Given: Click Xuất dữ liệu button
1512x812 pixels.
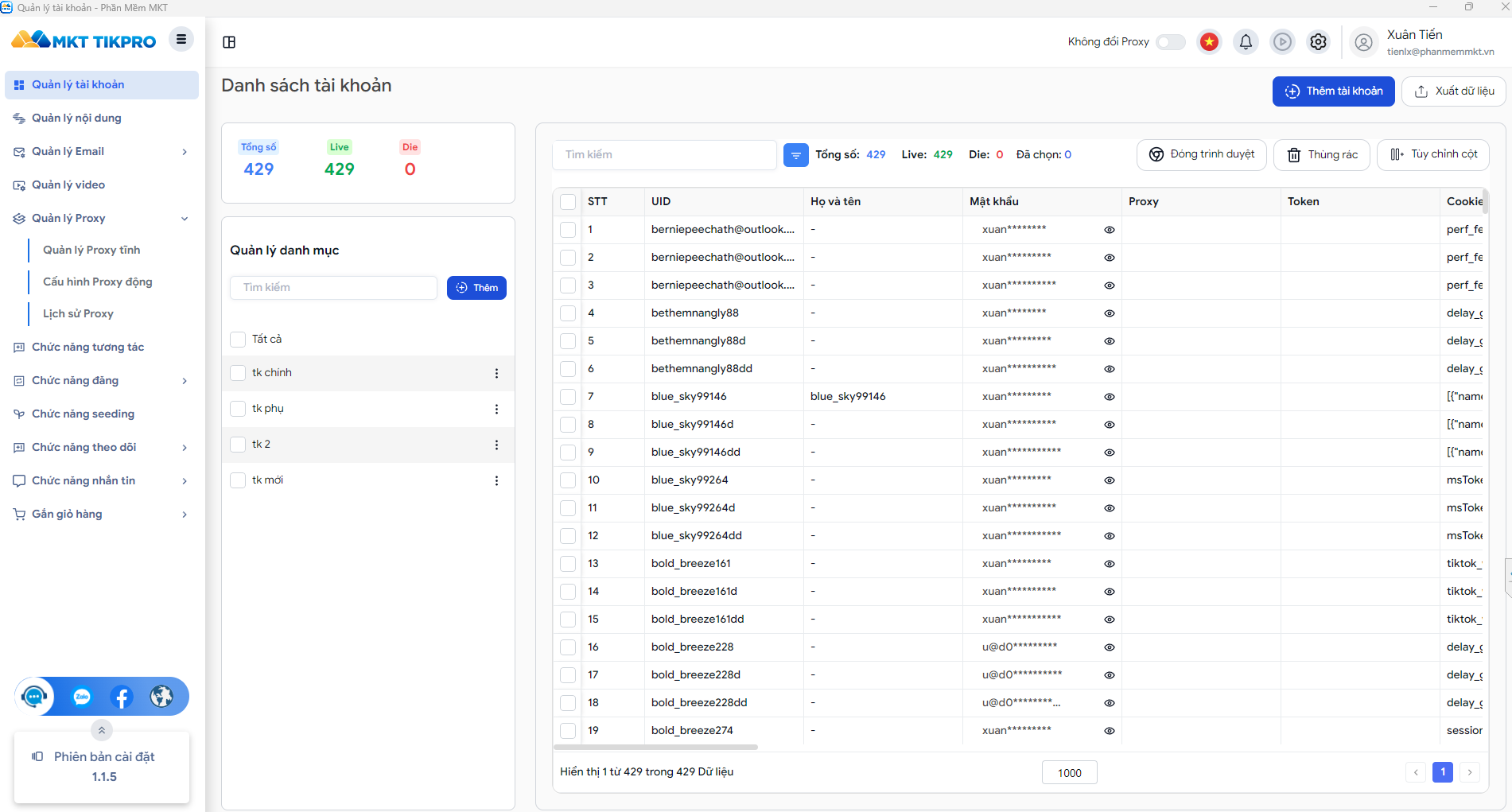Looking at the screenshot, I should [x=1453, y=91].
